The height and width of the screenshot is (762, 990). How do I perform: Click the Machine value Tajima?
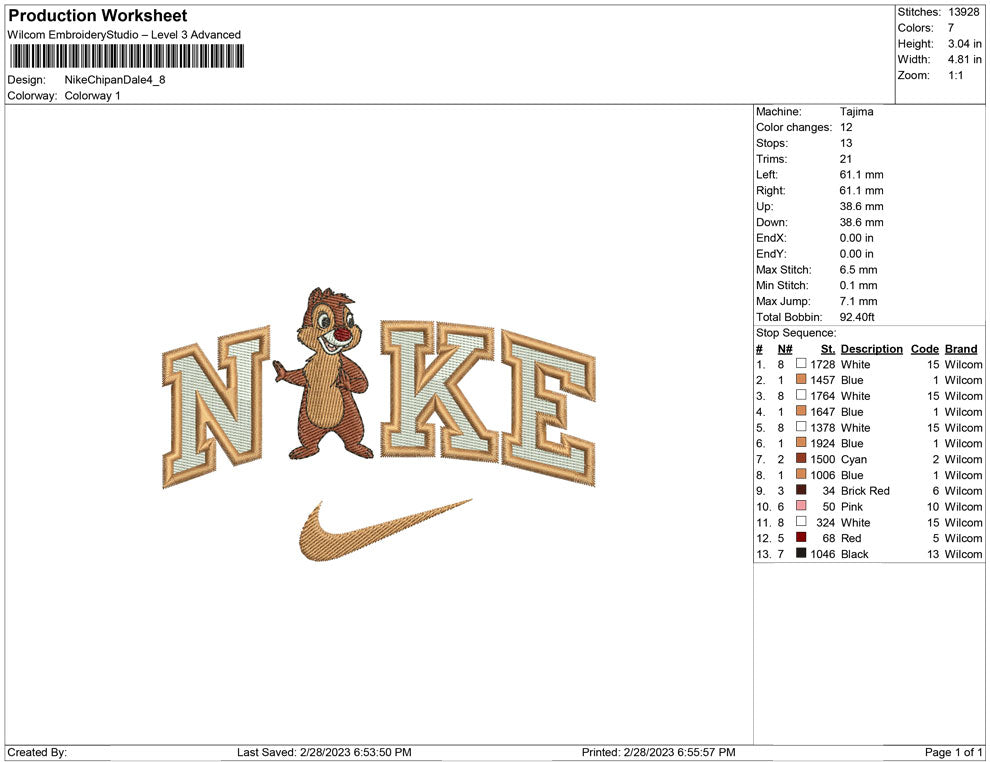pyautogui.click(x=856, y=112)
